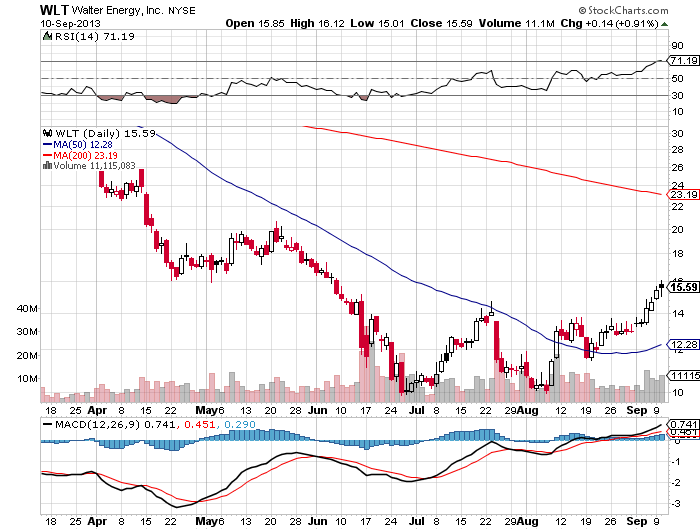
Task: Click the Open 15.85 value
Action: click(x=255, y=24)
